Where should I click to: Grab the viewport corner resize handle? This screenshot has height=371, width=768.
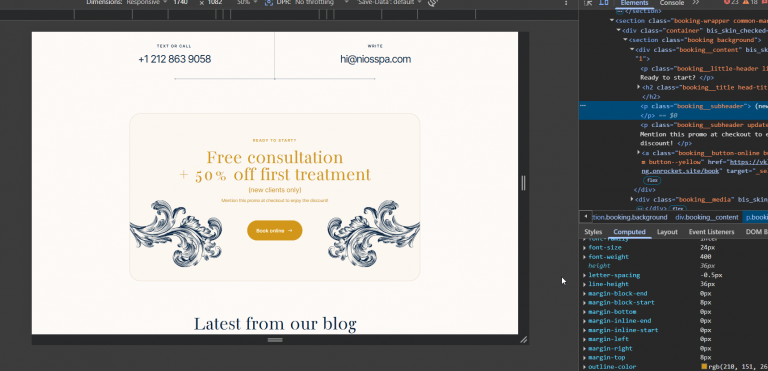click(524, 340)
